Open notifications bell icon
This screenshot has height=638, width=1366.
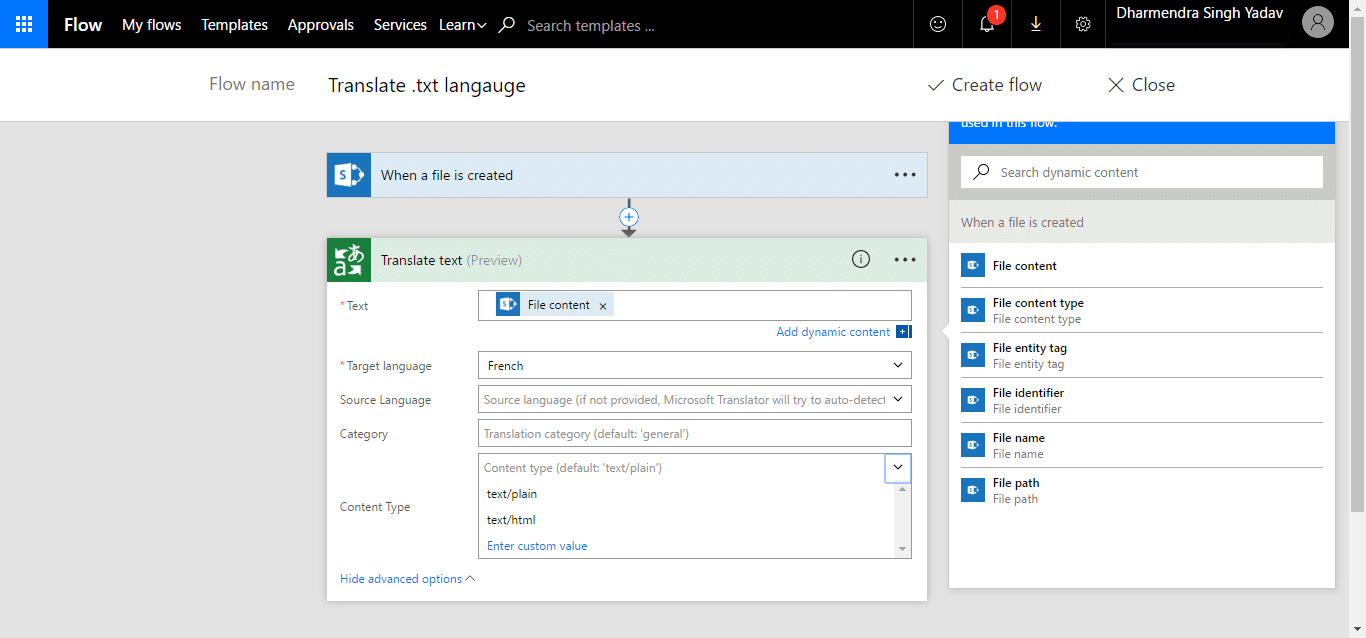pyautogui.click(x=987, y=25)
